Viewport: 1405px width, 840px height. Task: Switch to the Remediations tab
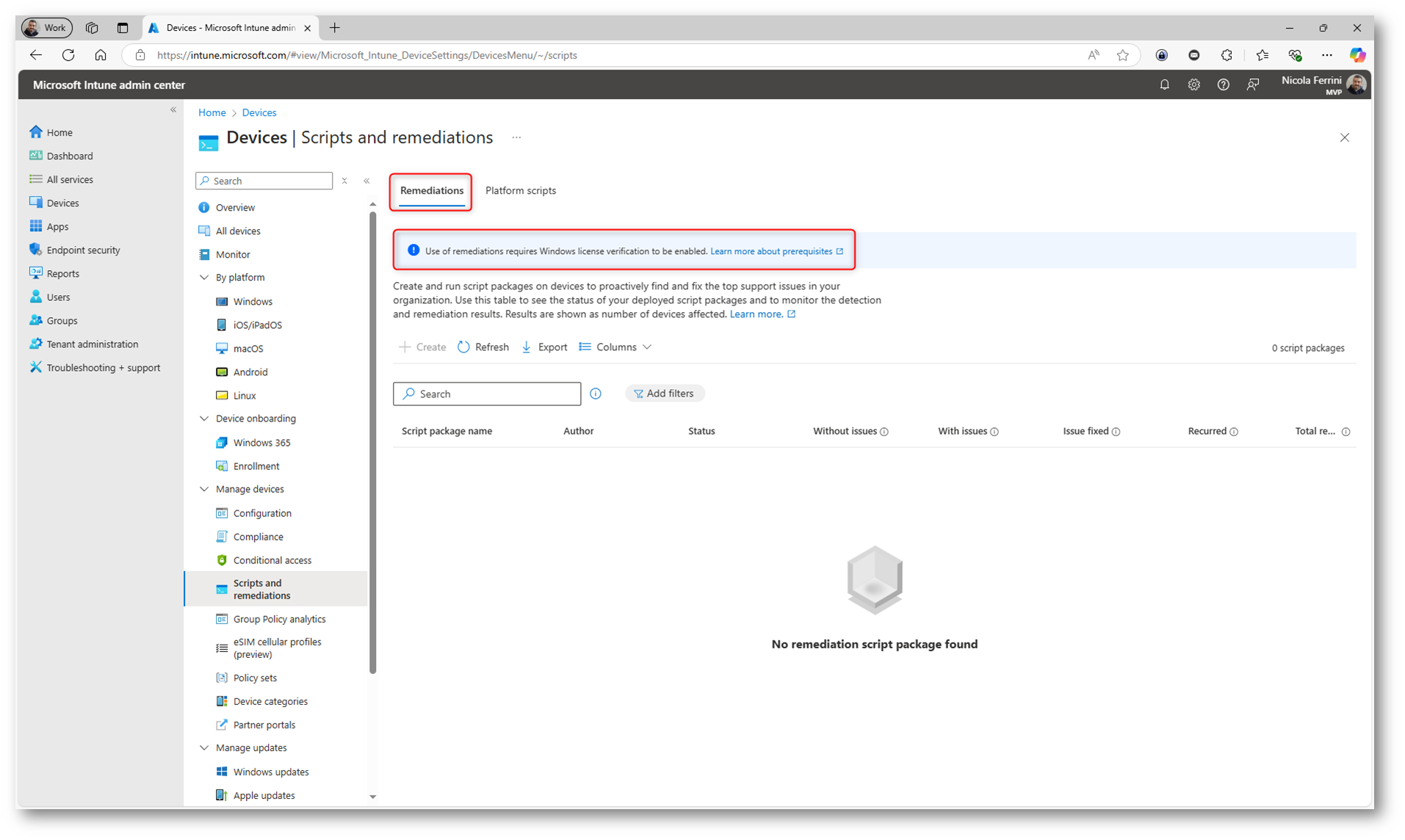coord(432,190)
